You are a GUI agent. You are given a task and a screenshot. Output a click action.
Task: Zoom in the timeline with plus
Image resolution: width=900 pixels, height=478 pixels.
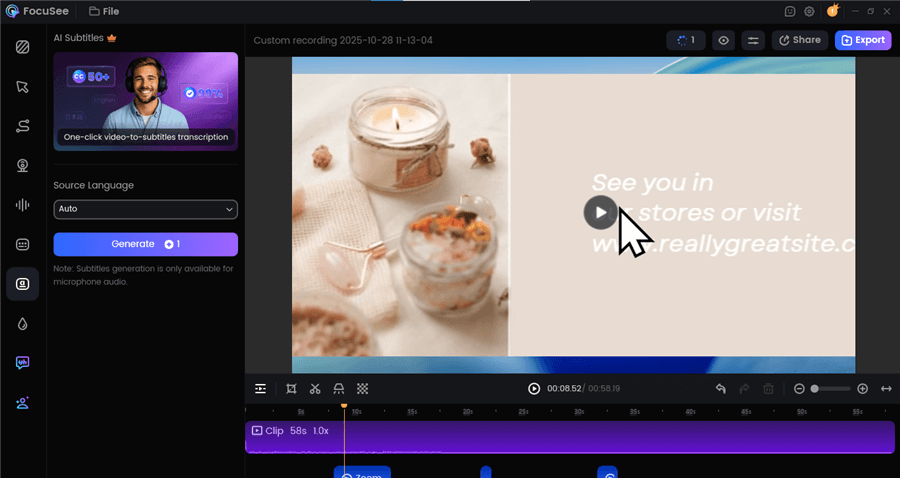(862, 388)
